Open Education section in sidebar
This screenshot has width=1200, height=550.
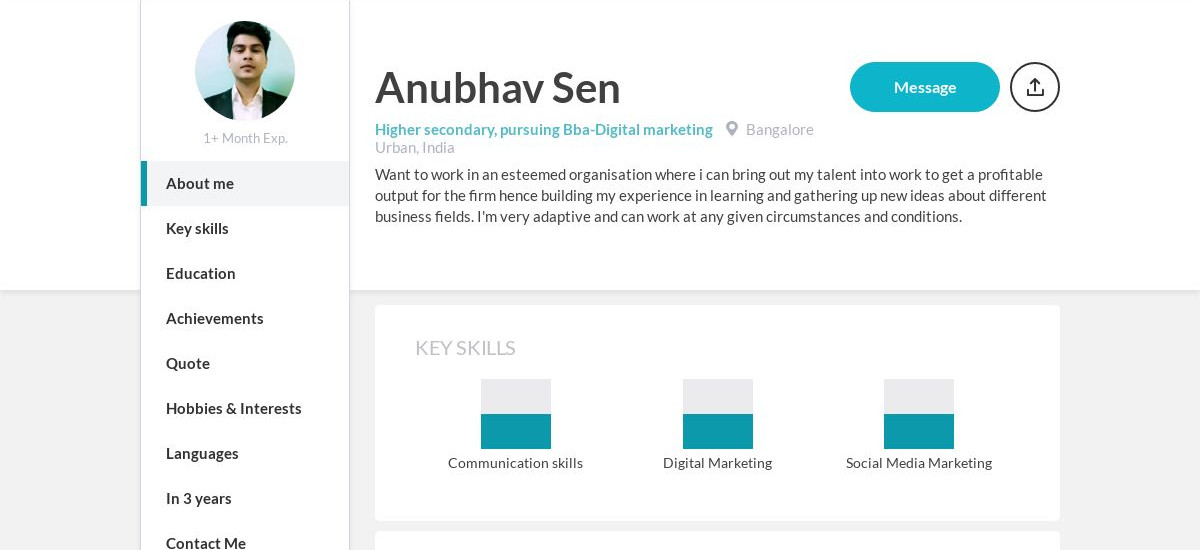pyautogui.click(x=201, y=273)
